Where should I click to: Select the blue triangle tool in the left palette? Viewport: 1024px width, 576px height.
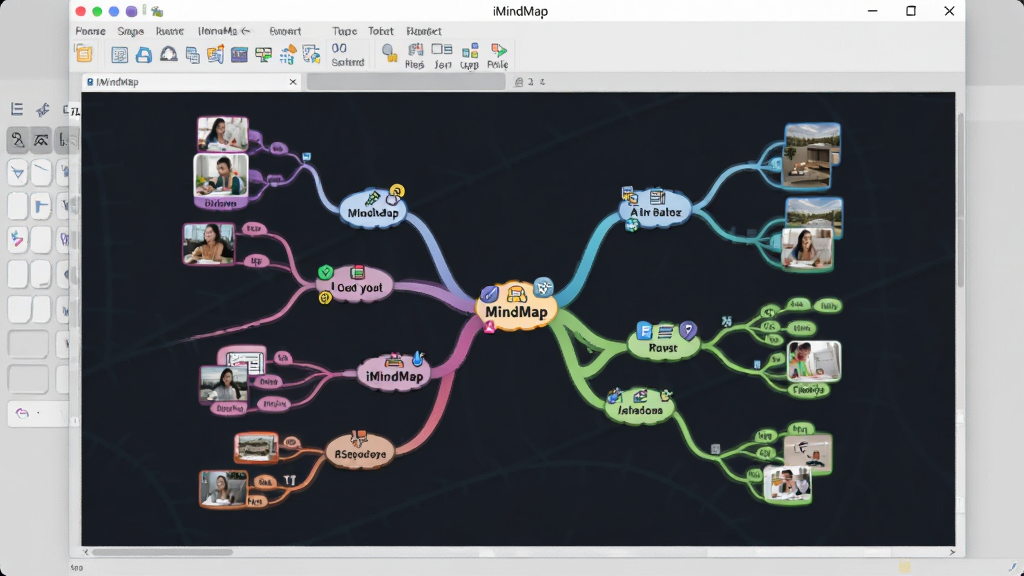pyautogui.click(x=18, y=172)
